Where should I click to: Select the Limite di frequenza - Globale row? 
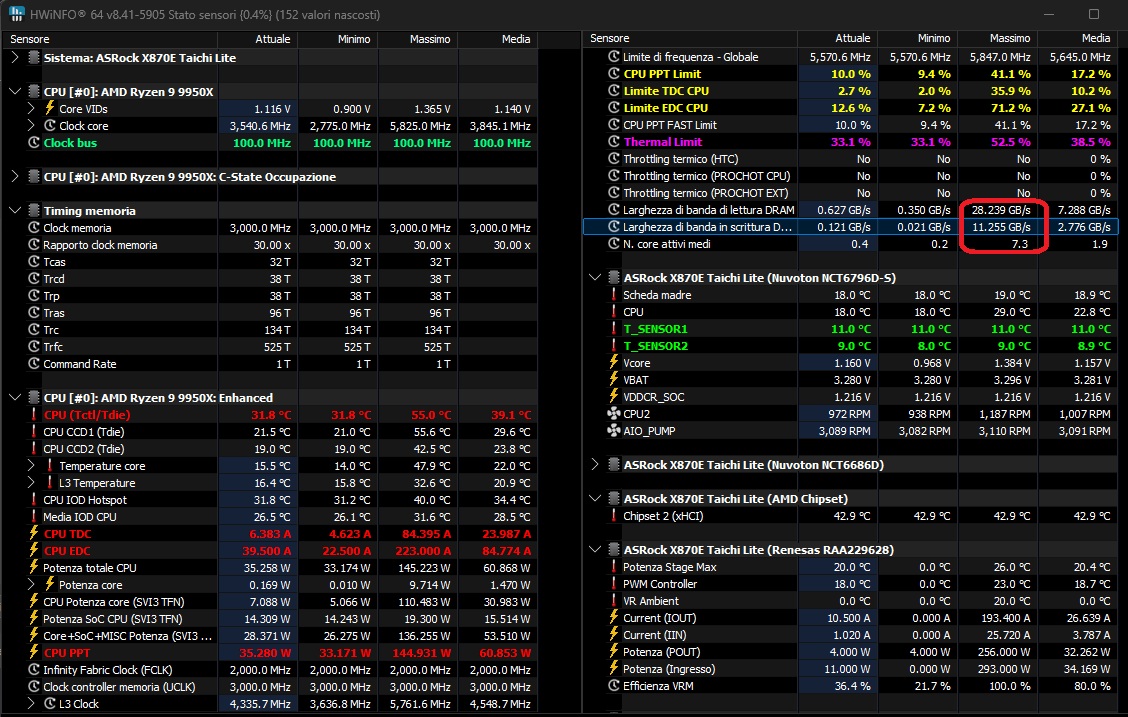pyautogui.click(x=850, y=57)
